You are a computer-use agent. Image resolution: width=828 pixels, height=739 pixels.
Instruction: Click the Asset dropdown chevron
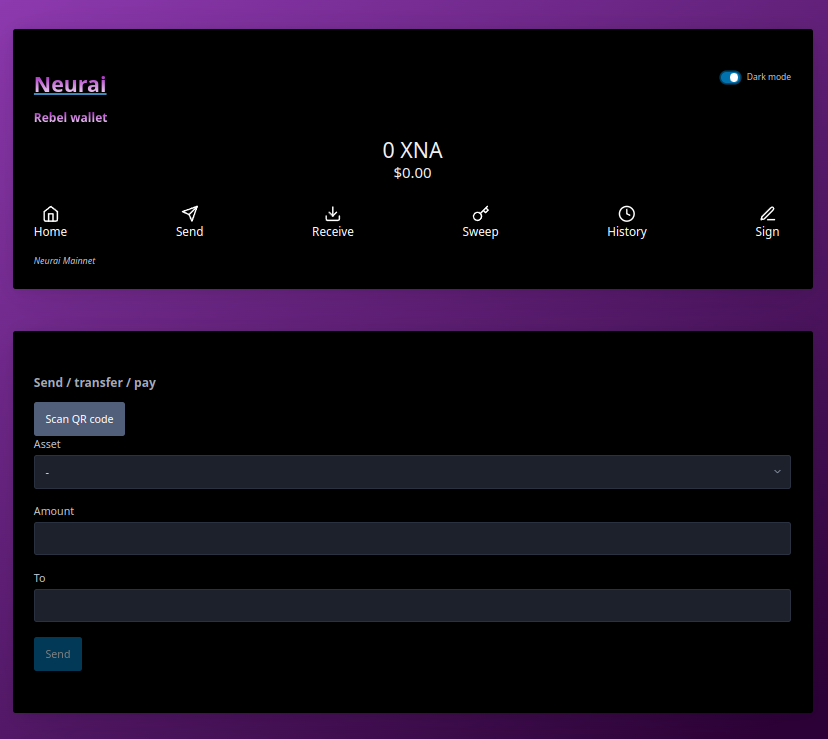[777, 471]
